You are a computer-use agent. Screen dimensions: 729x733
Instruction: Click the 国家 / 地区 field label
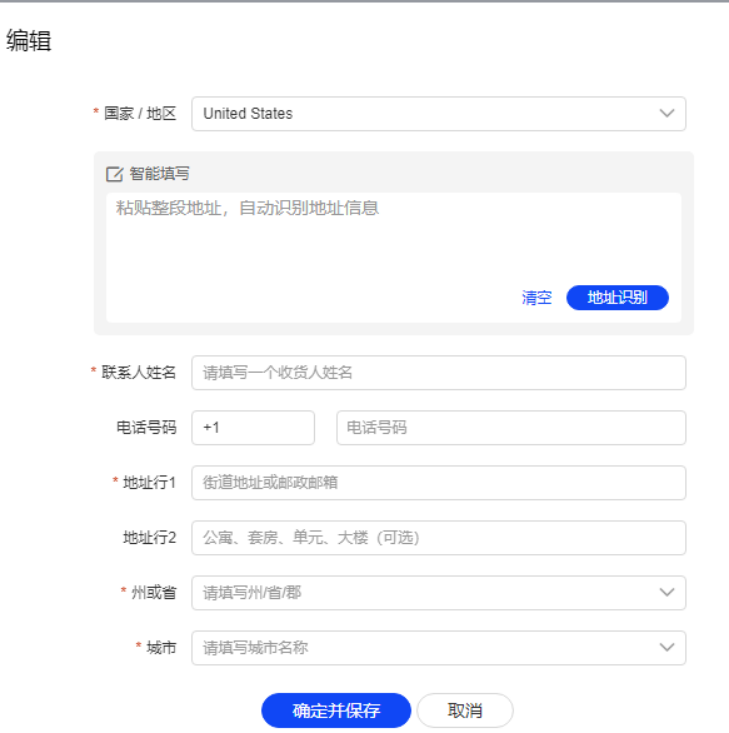[x=140, y=114]
